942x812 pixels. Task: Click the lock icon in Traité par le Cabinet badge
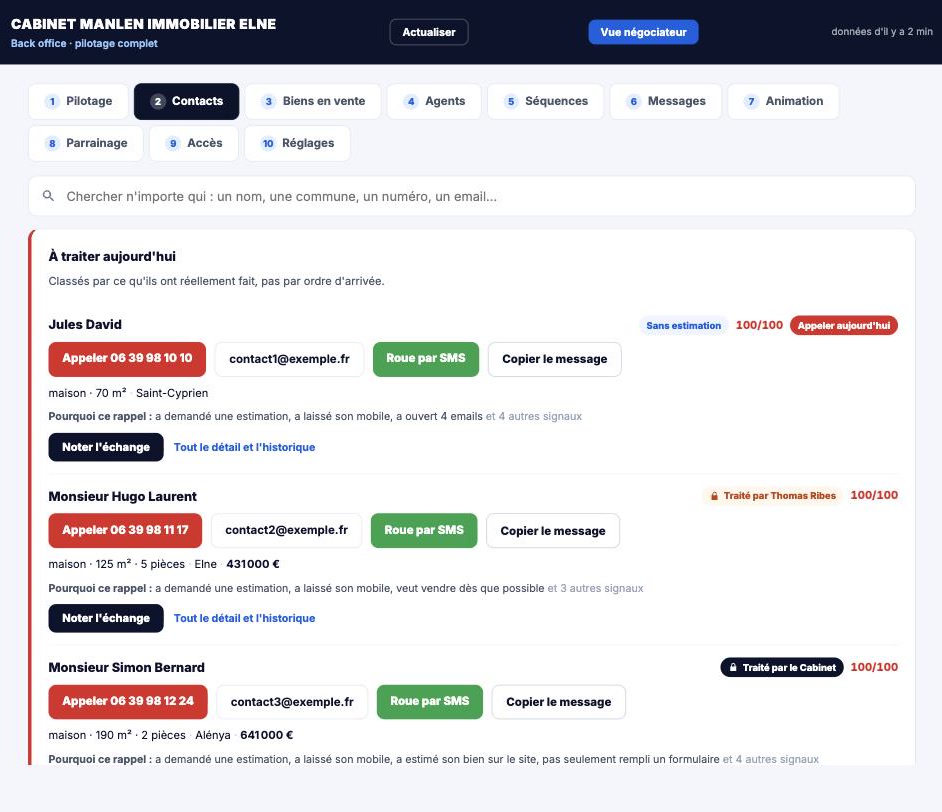coord(733,667)
